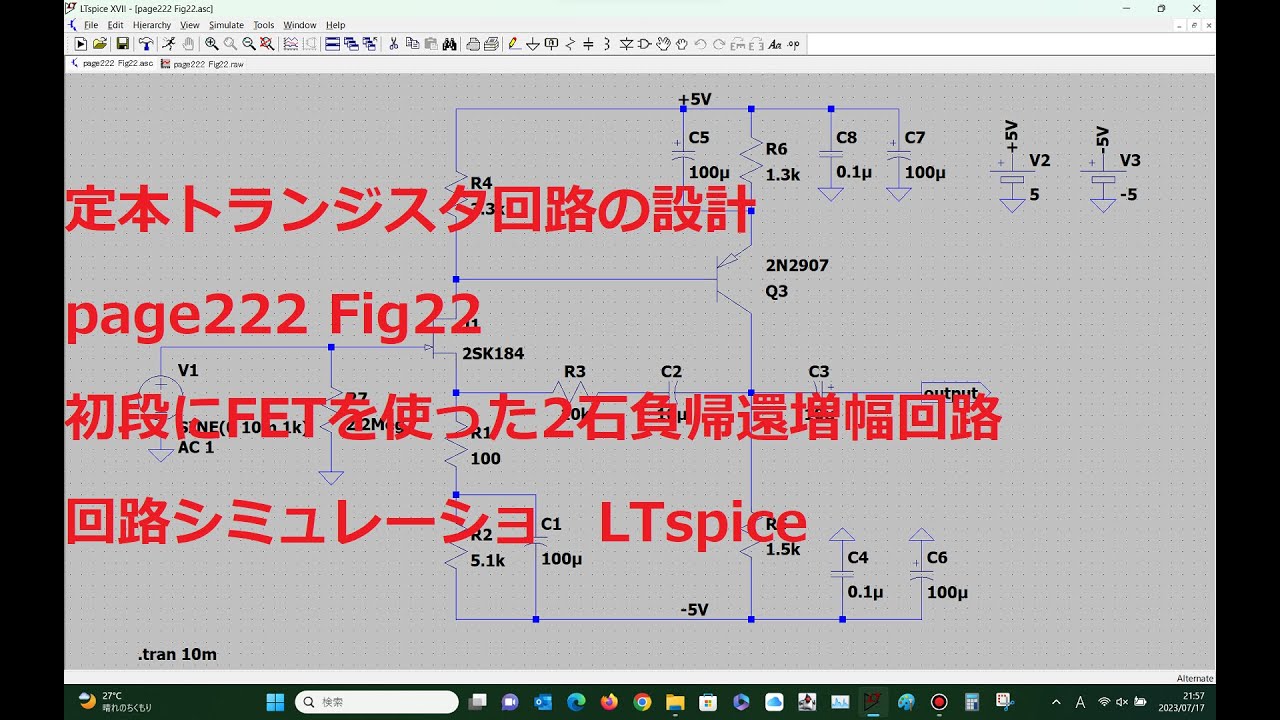Switch to the page222 Fig22.raw tab
The image size is (1280, 720).
202,63
